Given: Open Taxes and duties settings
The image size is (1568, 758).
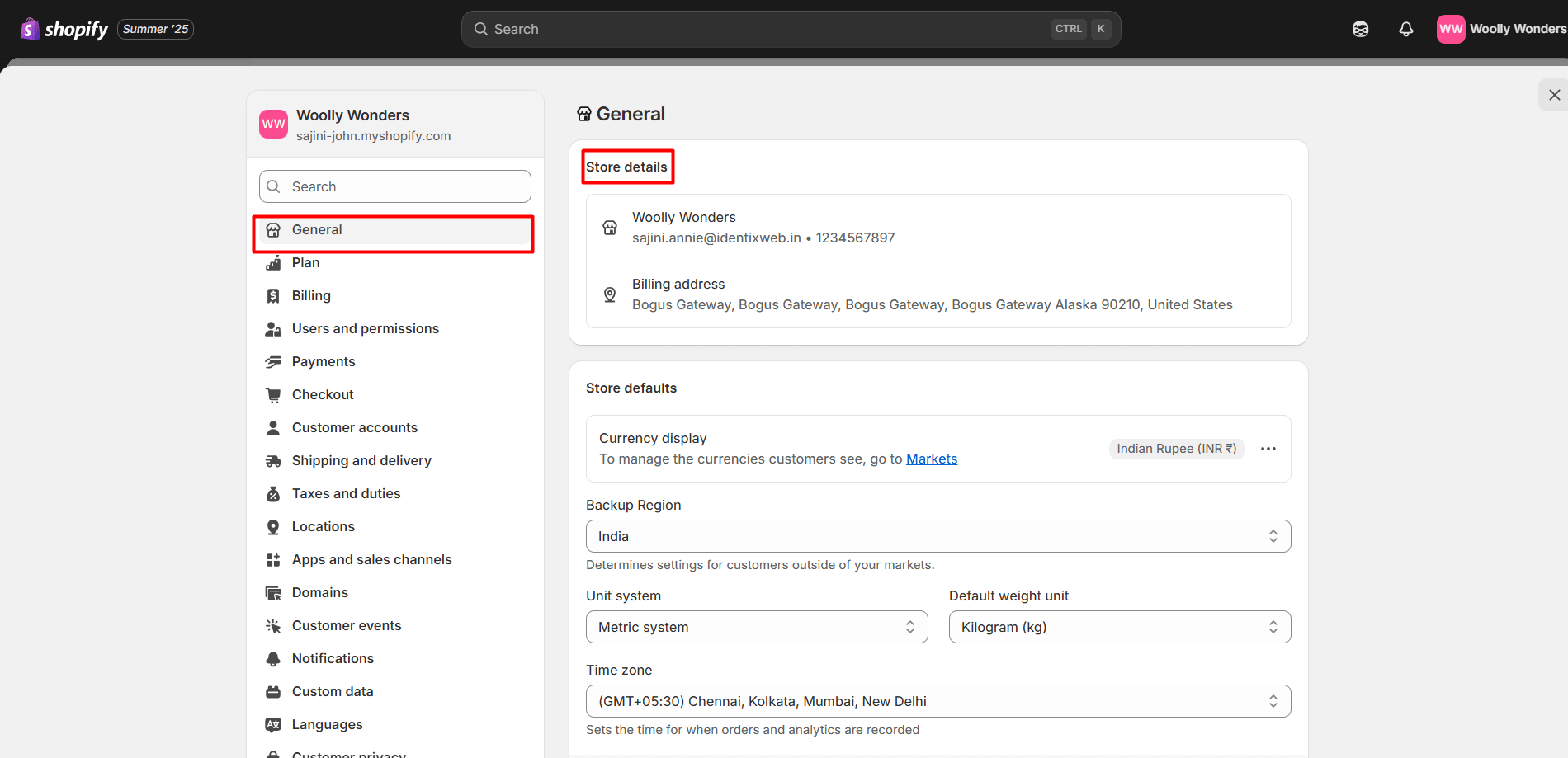Looking at the screenshot, I should 394,494.
